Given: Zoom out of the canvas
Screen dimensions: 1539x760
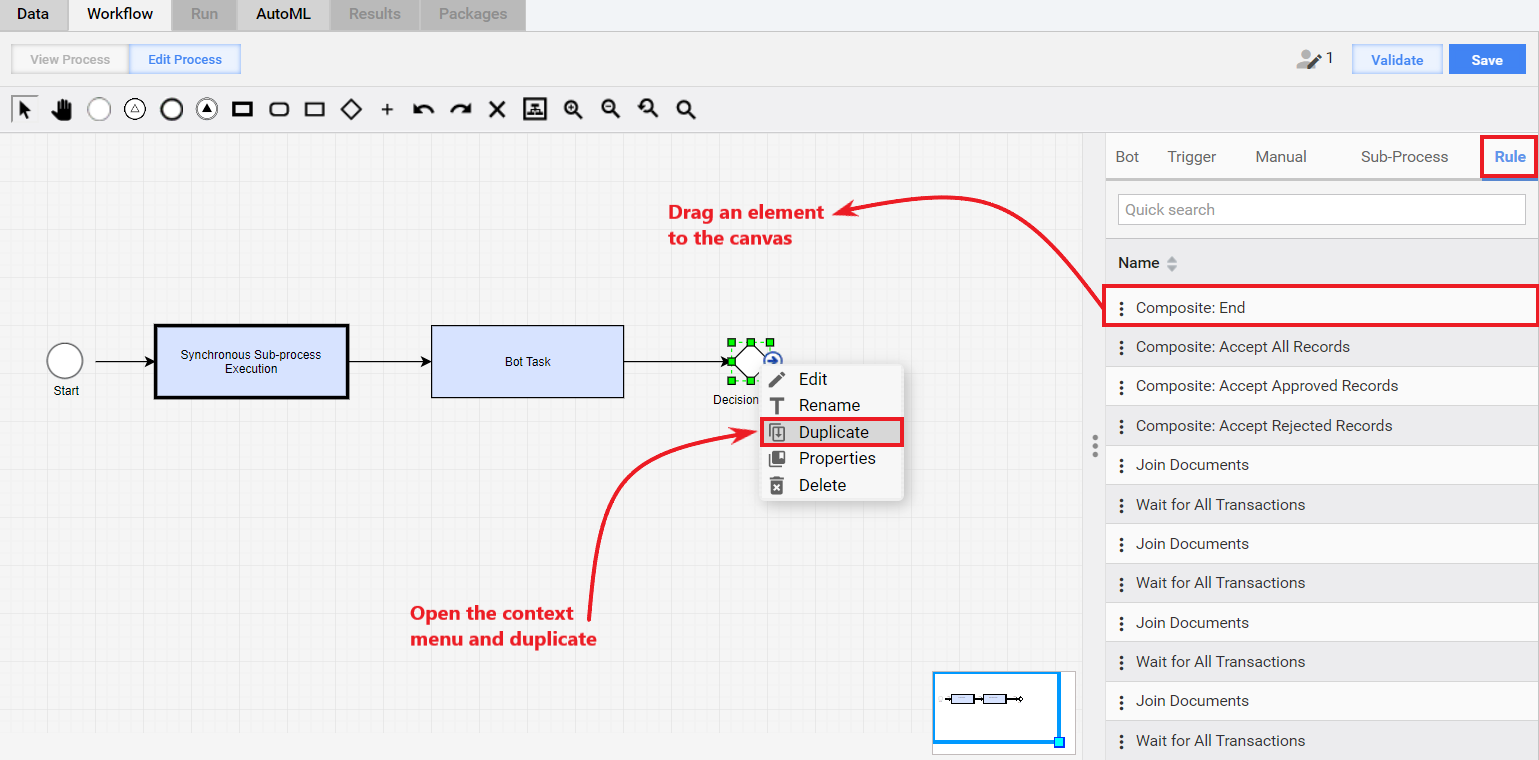Looking at the screenshot, I should point(610,109).
